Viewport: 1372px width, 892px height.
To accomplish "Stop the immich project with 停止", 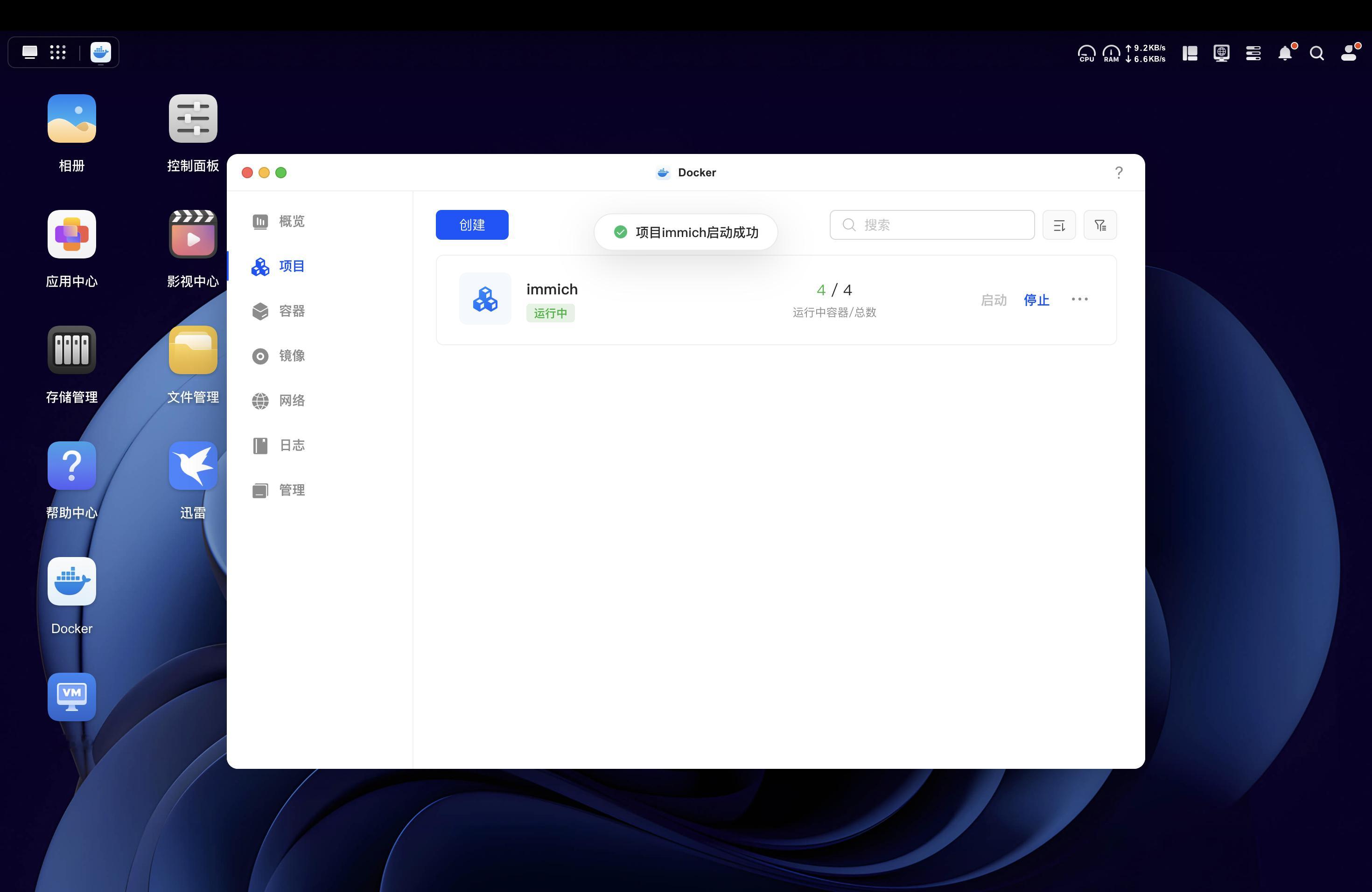I will (x=1036, y=300).
